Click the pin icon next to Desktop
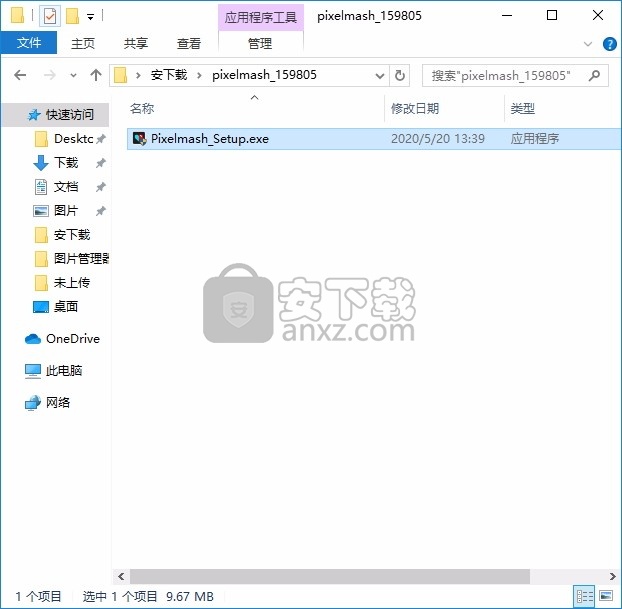Image resolution: width=622 pixels, height=609 pixels. (x=101, y=139)
